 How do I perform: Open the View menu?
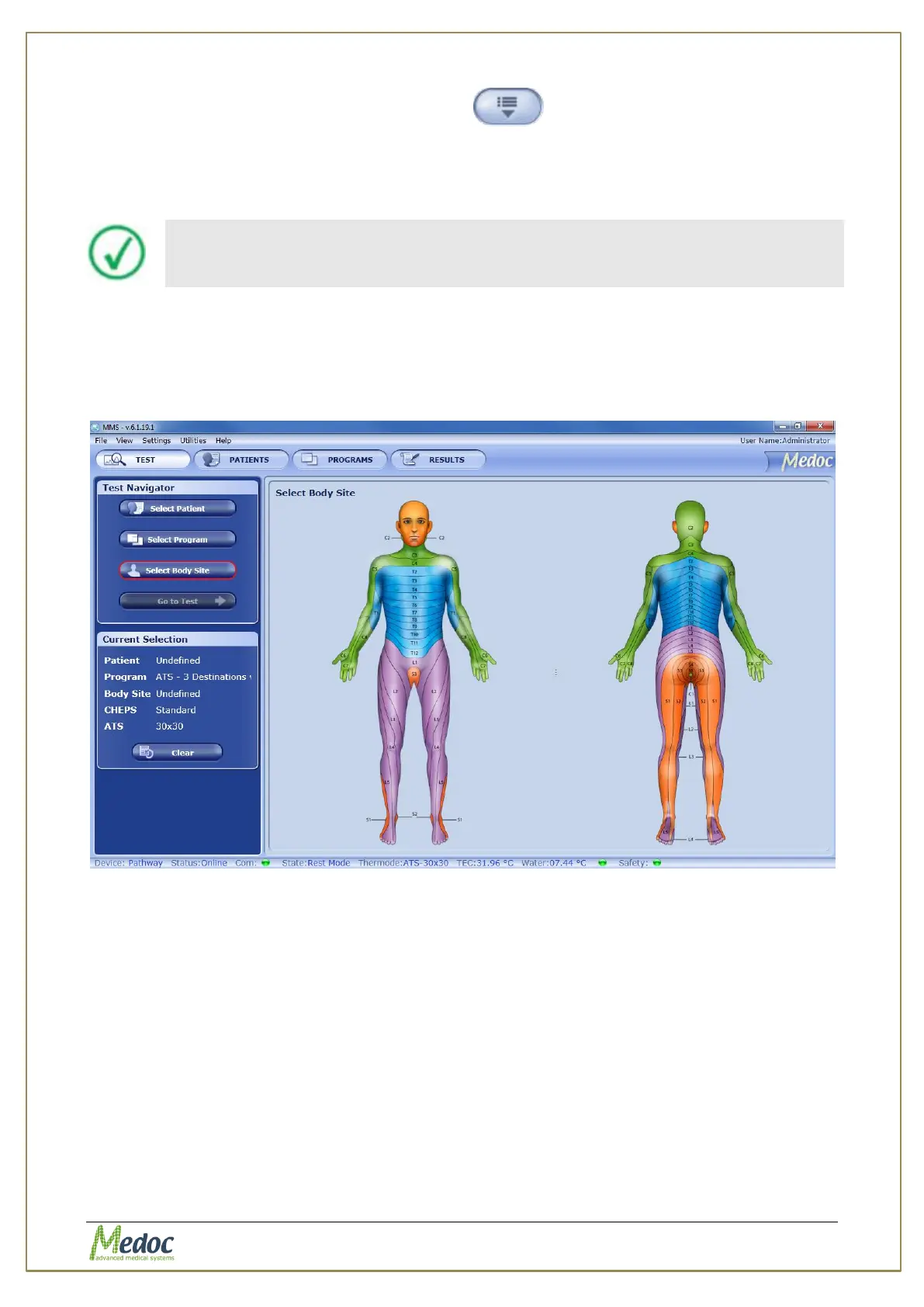(x=124, y=440)
